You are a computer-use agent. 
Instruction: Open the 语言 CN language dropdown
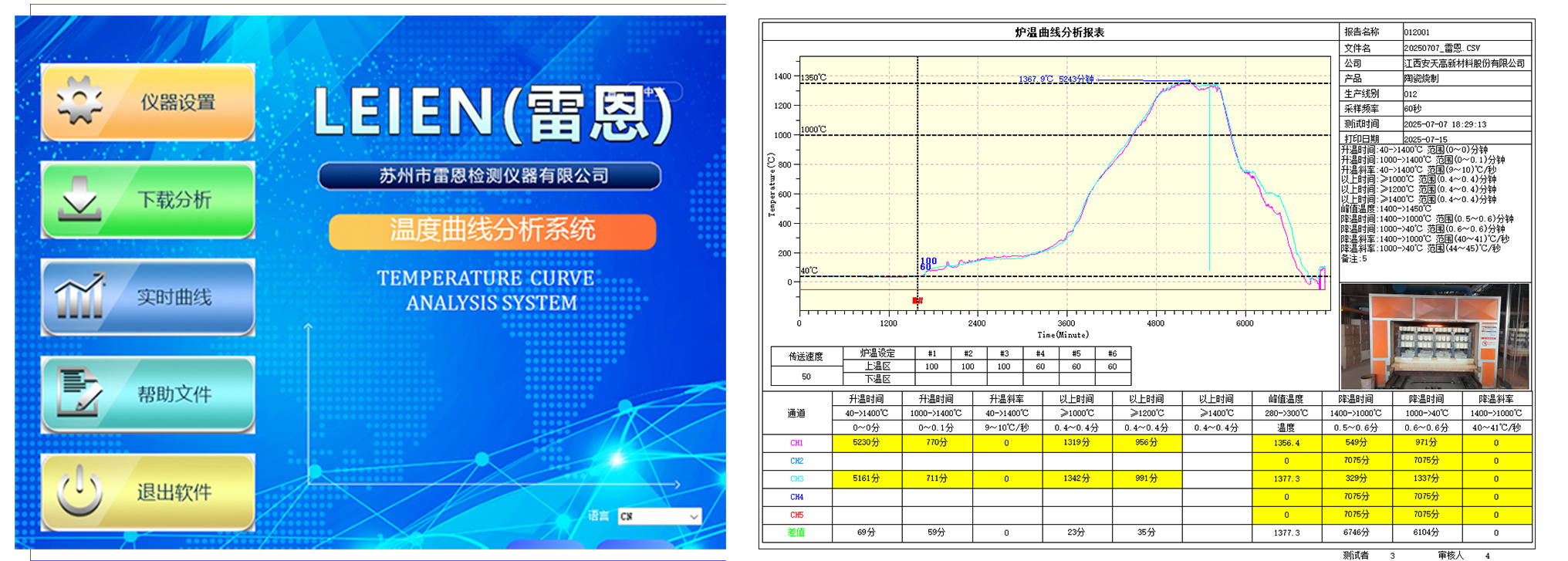[659, 516]
